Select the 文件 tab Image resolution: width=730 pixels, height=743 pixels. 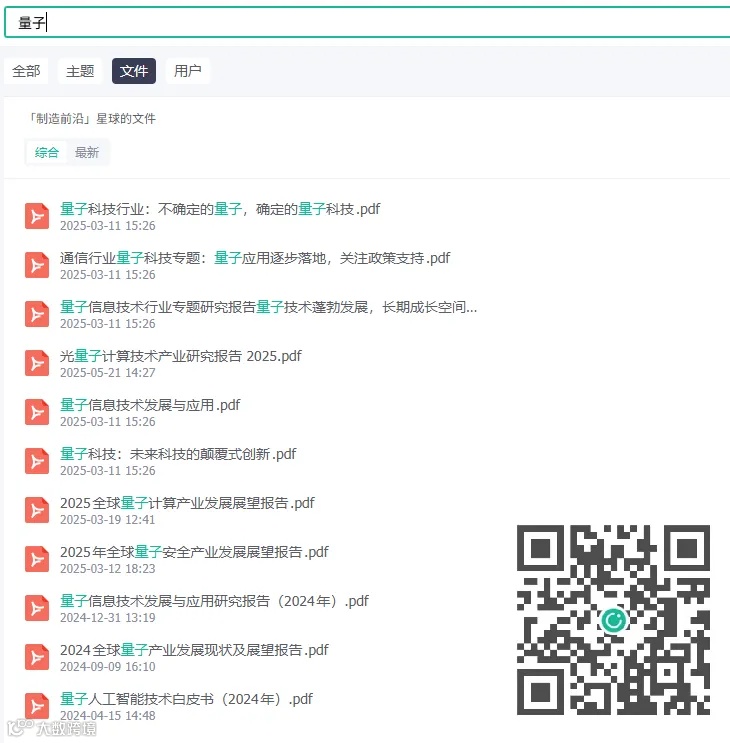pos(134,71)
